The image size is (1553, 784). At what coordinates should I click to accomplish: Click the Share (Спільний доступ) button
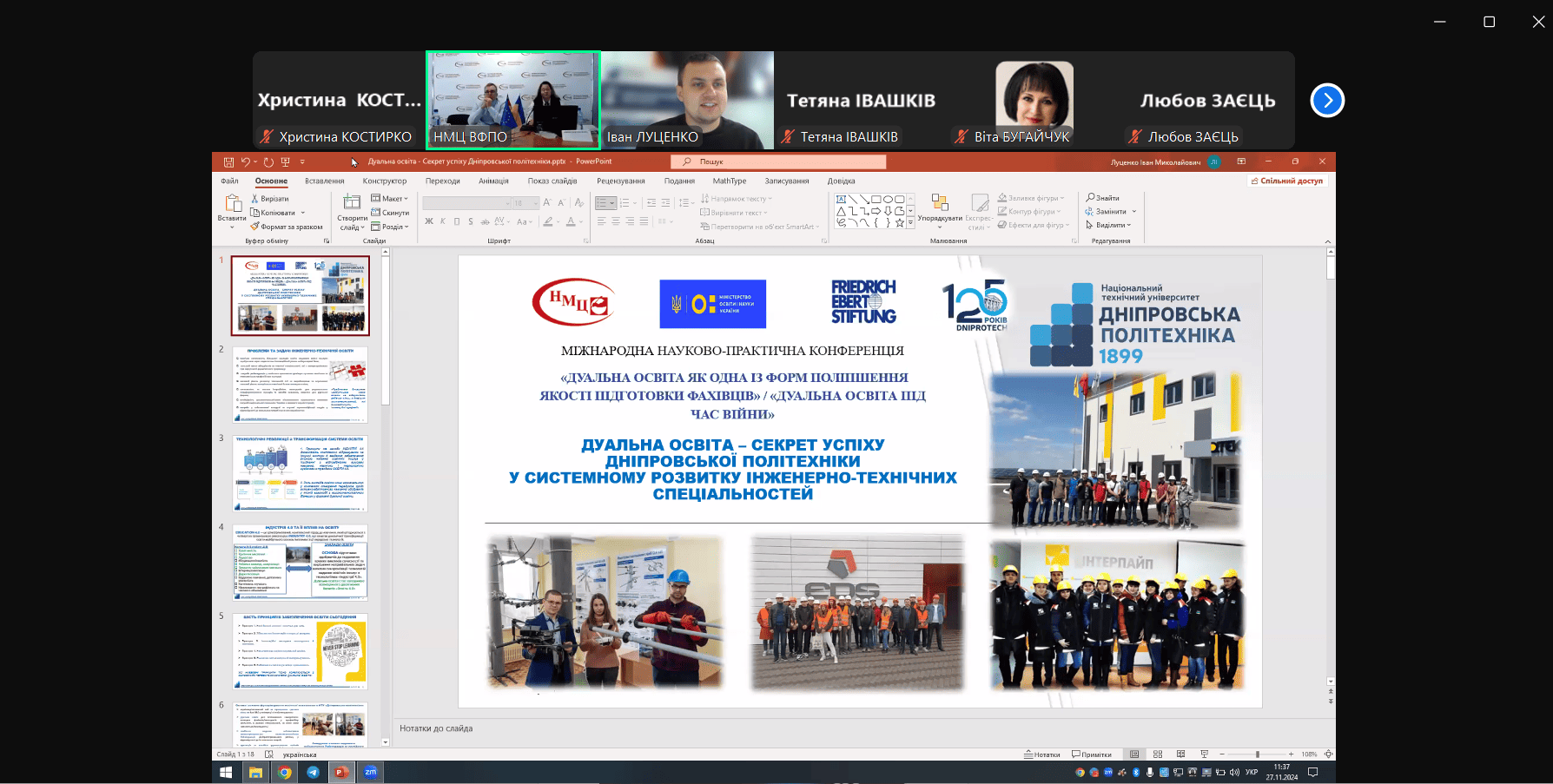[1286, 181]
